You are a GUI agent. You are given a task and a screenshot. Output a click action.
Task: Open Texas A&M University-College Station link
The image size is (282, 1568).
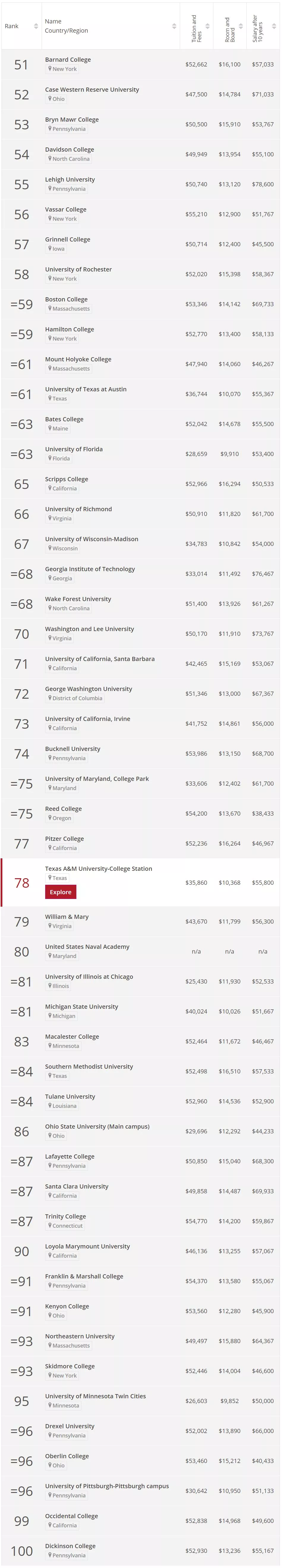tap(98, 868)
